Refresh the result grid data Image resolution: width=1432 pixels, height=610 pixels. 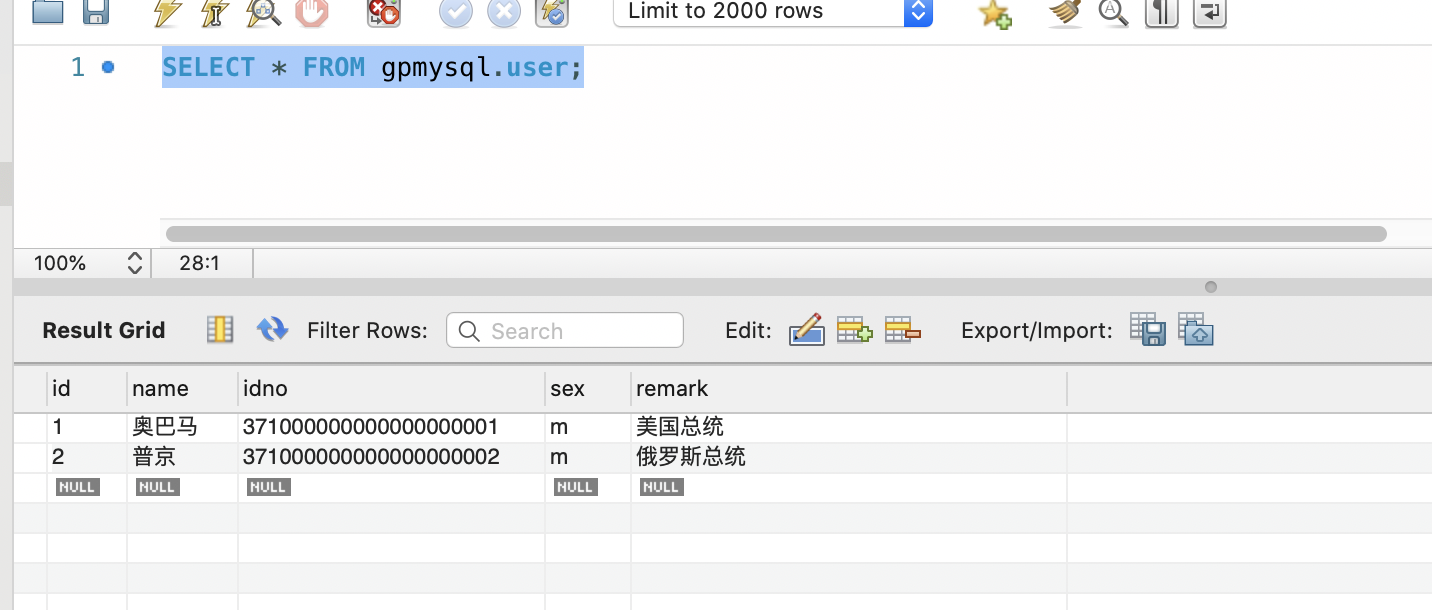click(272, 330)
